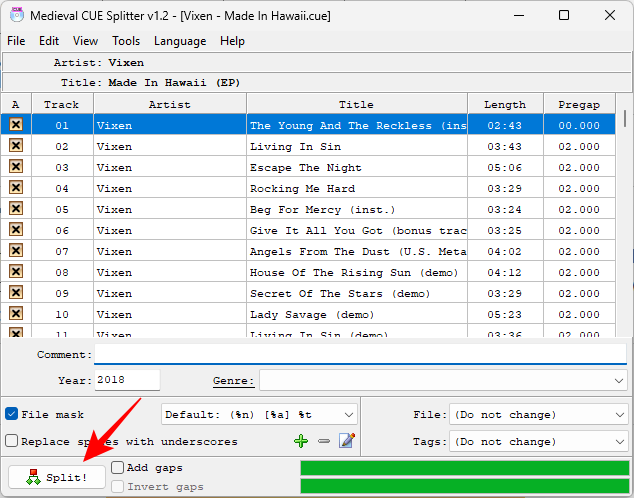Add a file mask with plus icon
Image resolution: width=634 pixels, height=498 pixels.
pyautogui.click(x=301, y=441)
